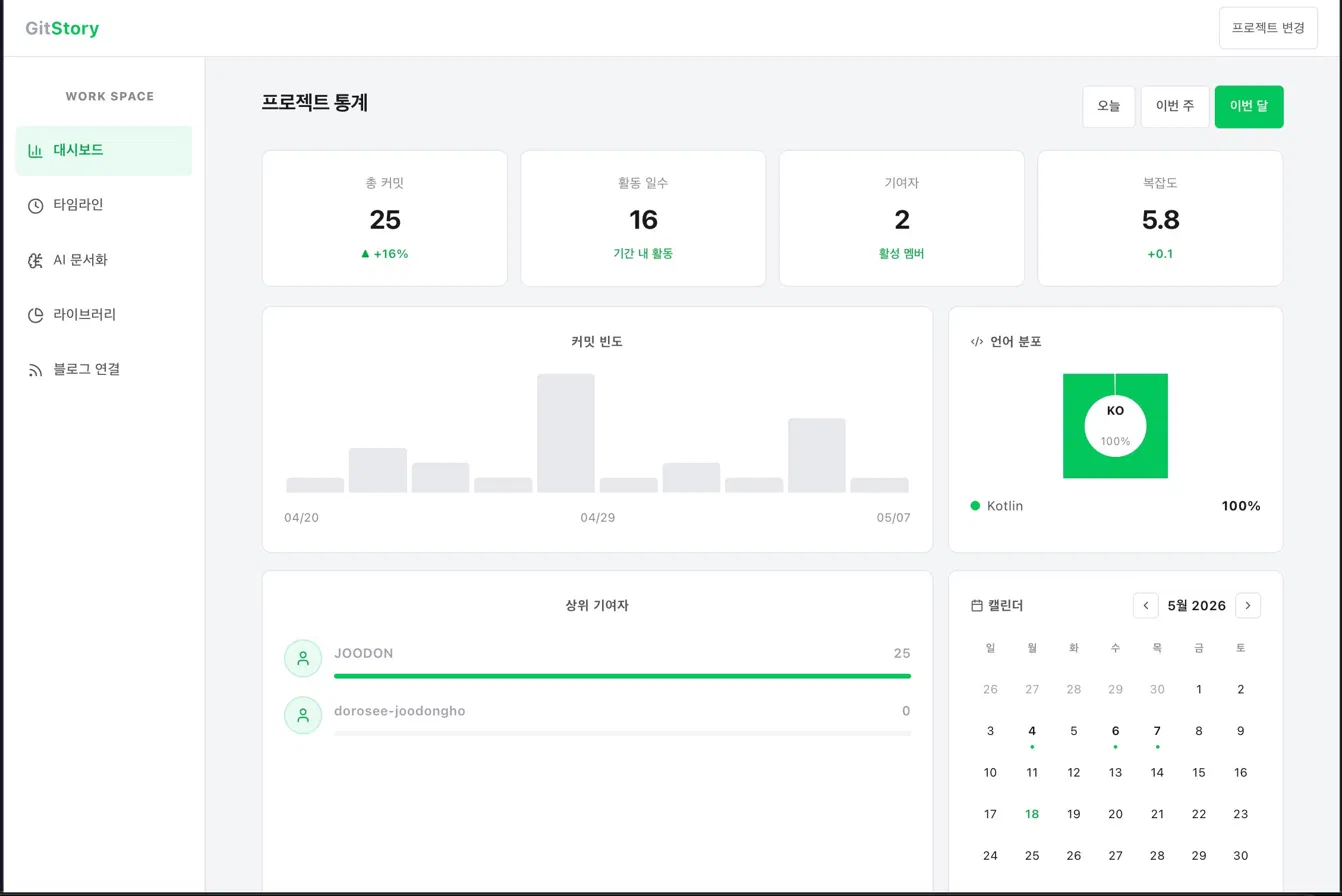This screenshot has width=1342, height=896.
Task: Click the +0.1 complexity change text
Action: tap(1160, 254)
